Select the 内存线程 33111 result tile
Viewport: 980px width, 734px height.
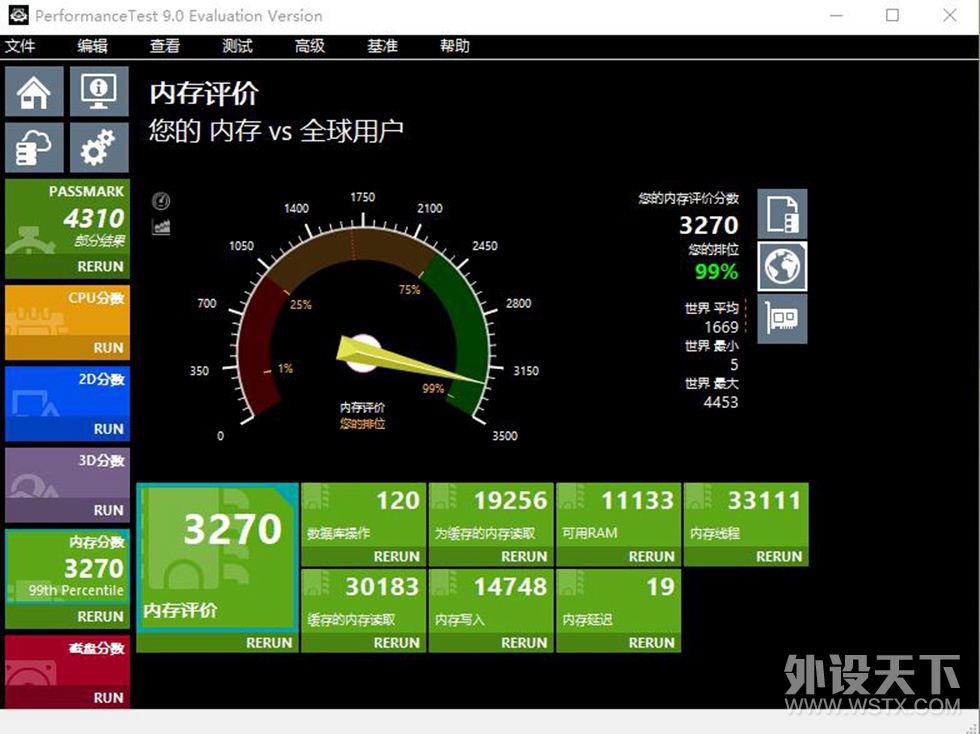coord(746,515)
